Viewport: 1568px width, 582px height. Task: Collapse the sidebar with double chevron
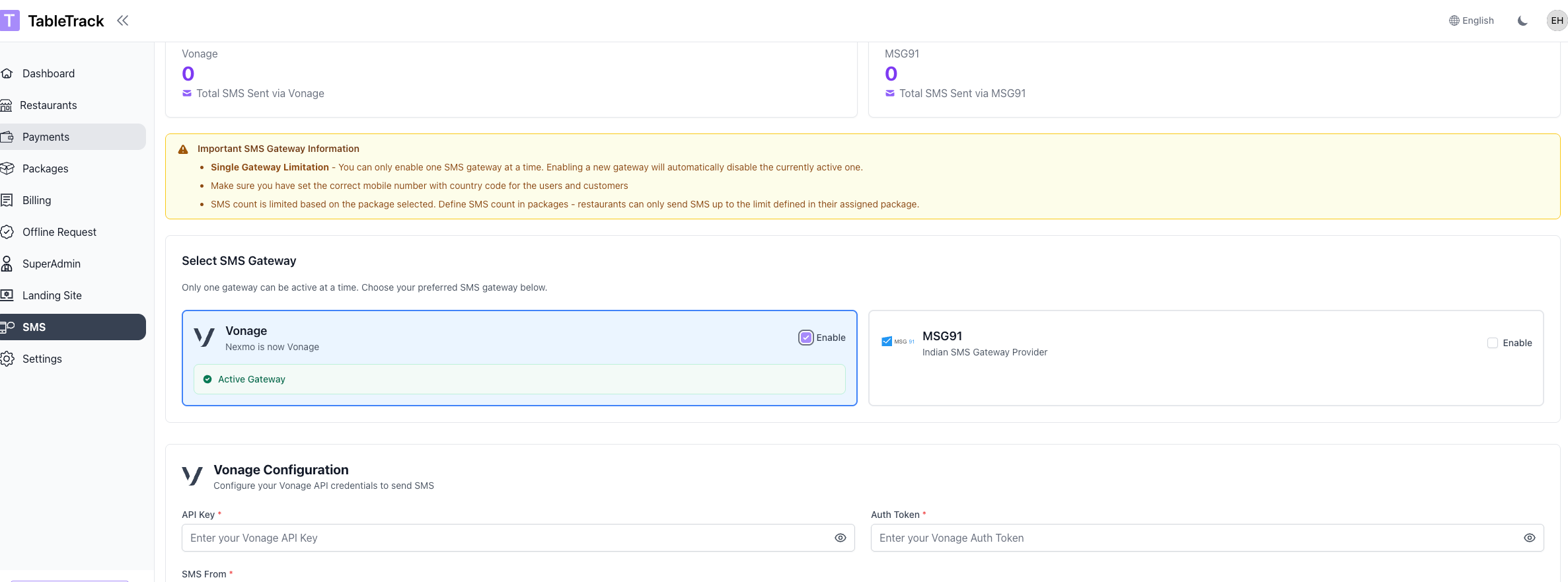122,20
